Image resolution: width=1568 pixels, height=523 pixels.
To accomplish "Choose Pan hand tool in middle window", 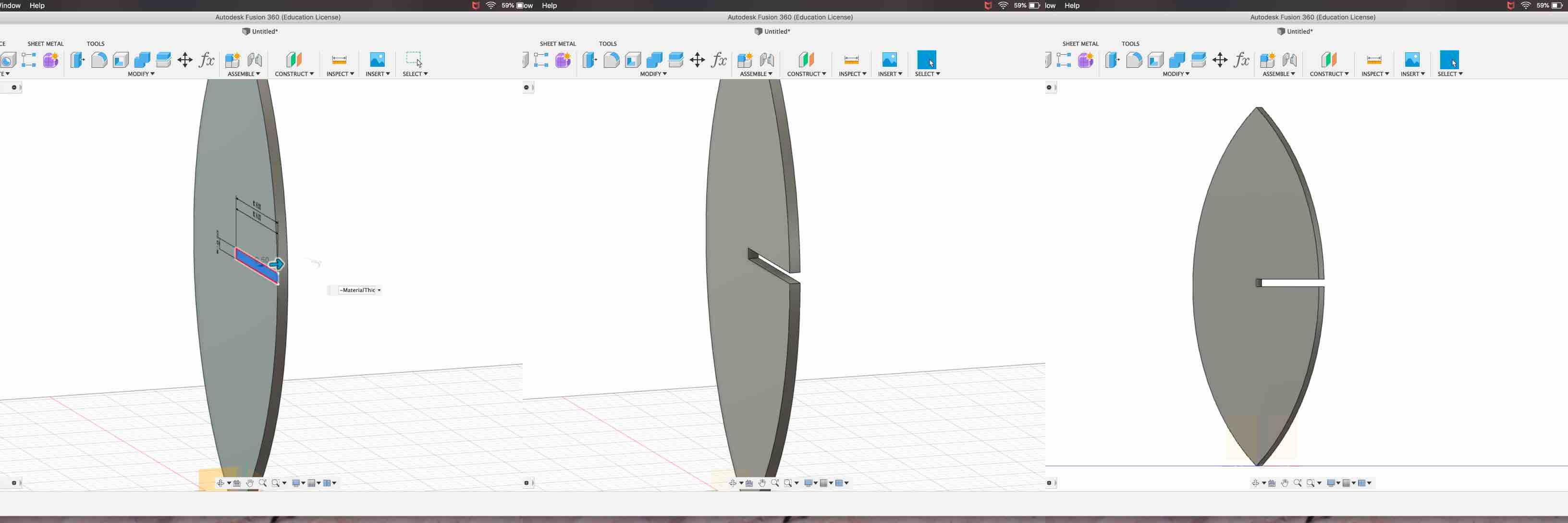I will [762, 483].
